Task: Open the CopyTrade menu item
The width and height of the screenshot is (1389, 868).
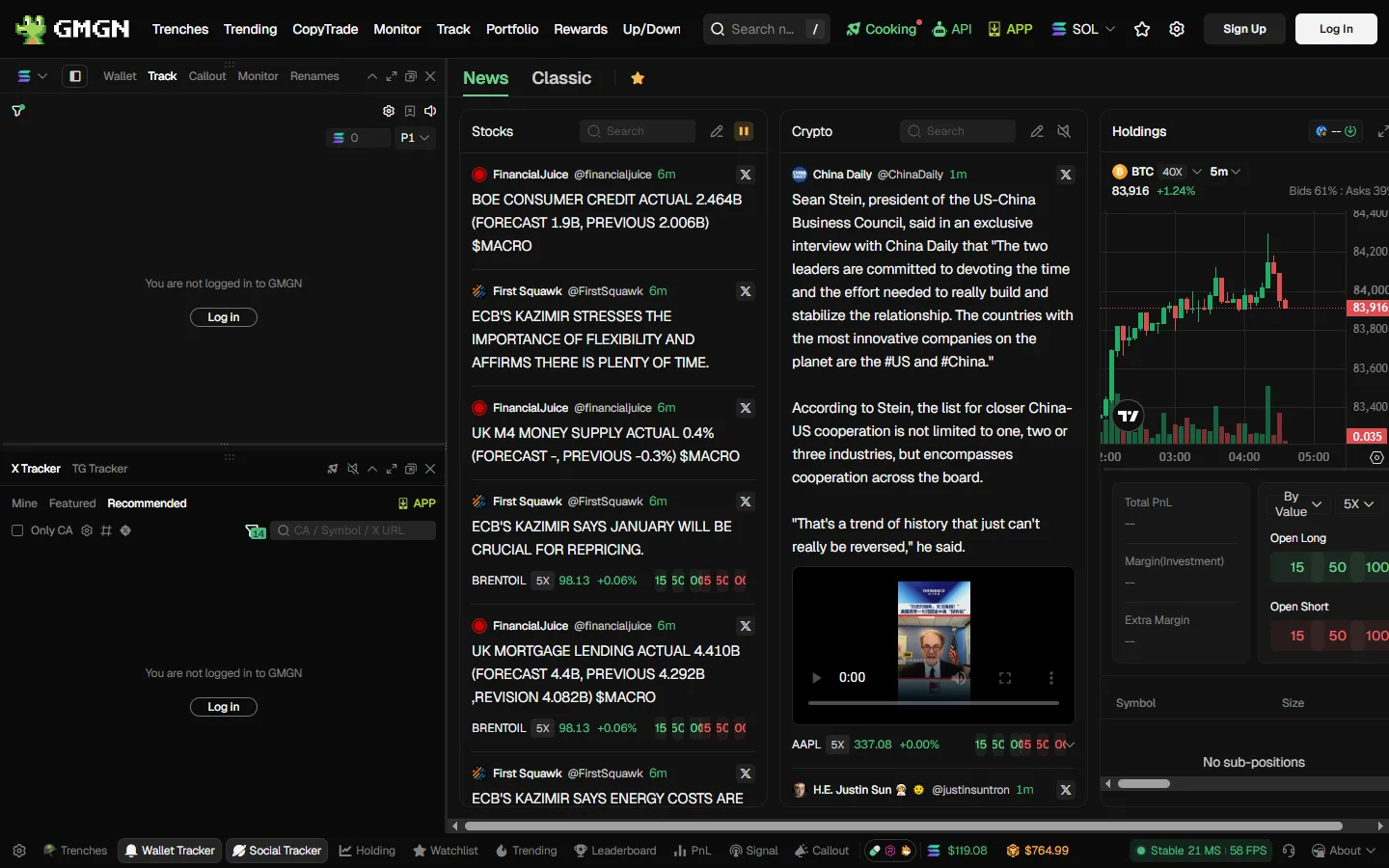Action: point(325,29)
